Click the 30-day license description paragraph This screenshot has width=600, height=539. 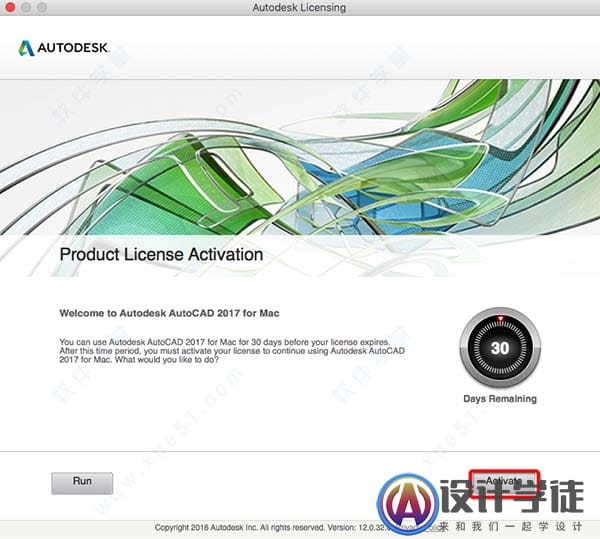click(232, 351)
